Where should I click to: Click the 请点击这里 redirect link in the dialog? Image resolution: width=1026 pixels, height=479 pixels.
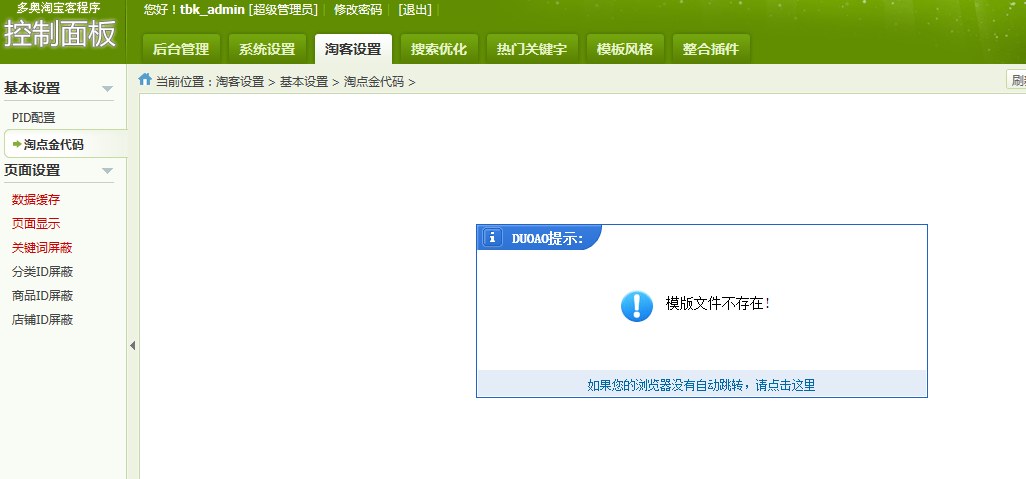pos(785,385)
